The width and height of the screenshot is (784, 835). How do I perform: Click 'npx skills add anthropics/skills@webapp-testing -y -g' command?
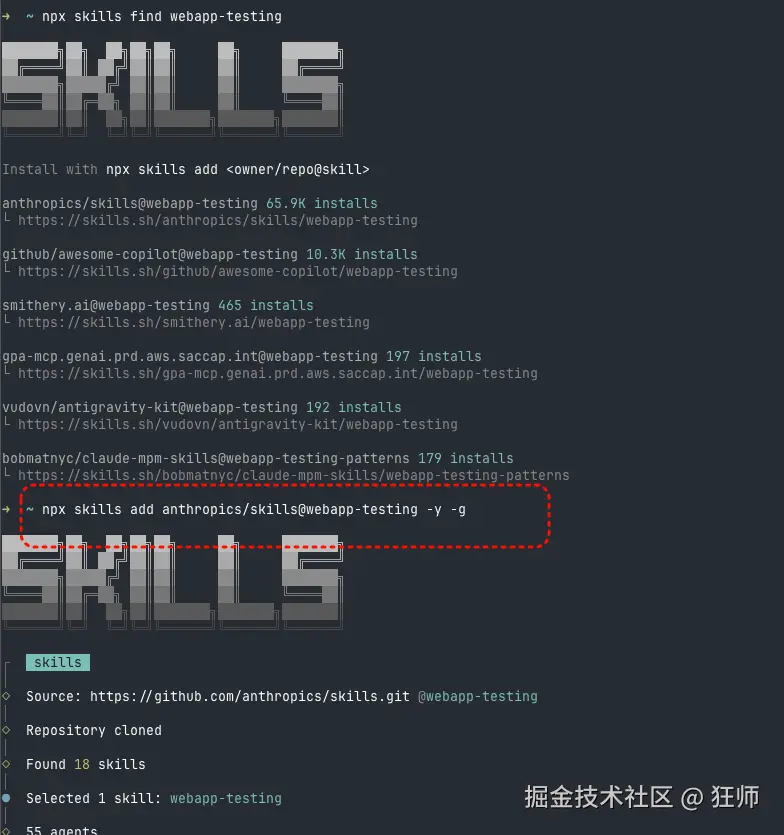click(254, 510)
